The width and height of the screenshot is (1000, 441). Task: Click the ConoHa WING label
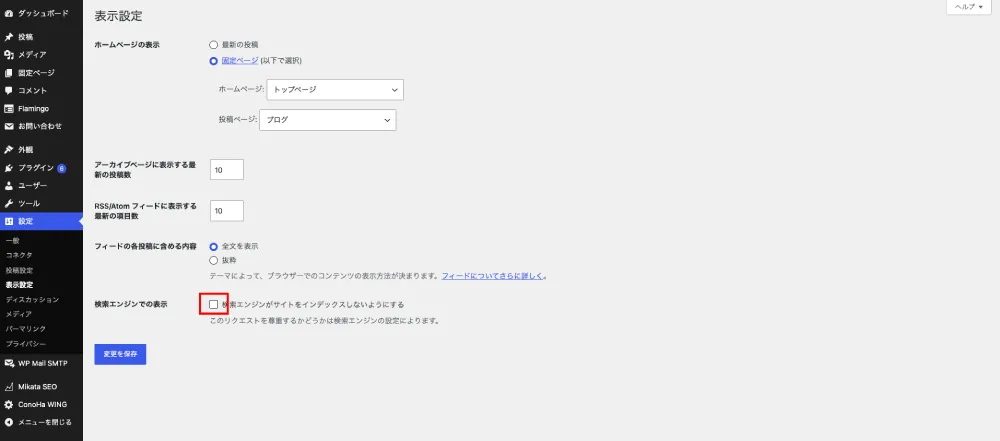[x=42, y=405]
